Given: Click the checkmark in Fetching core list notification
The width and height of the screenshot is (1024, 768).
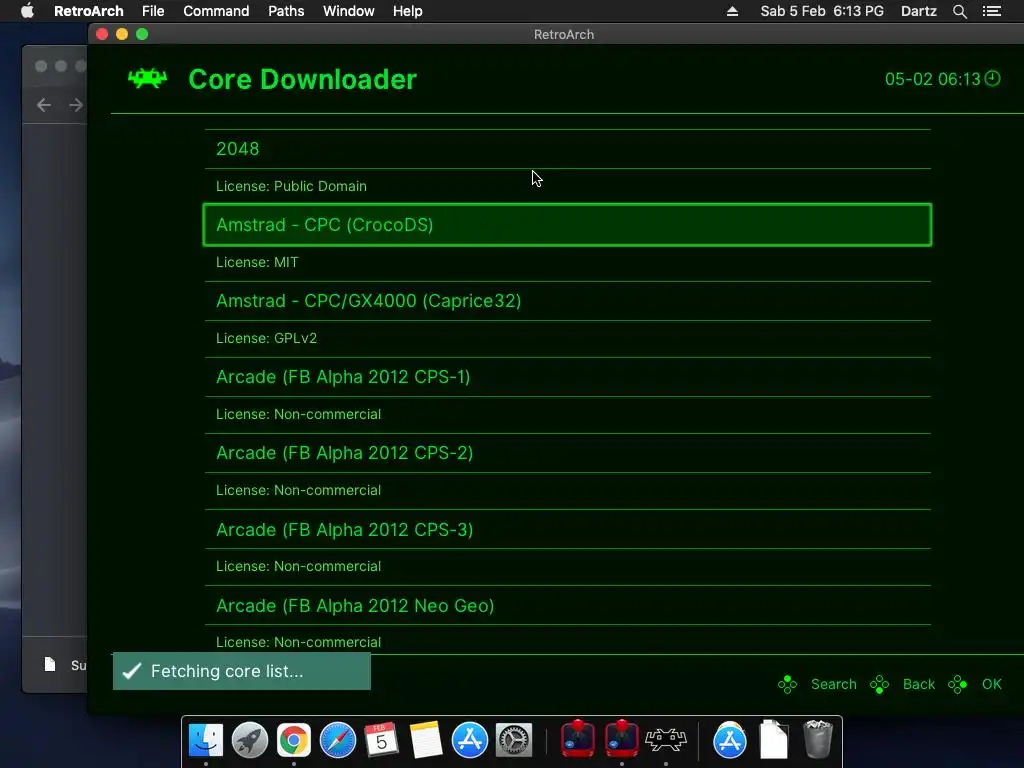Looking at the screenshot, I should (x=132, y=671).
